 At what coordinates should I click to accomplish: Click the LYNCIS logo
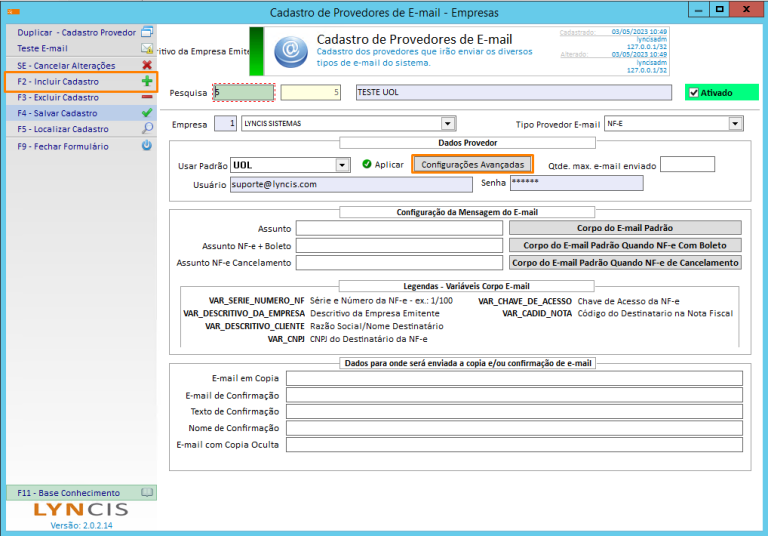click(81, 510)
